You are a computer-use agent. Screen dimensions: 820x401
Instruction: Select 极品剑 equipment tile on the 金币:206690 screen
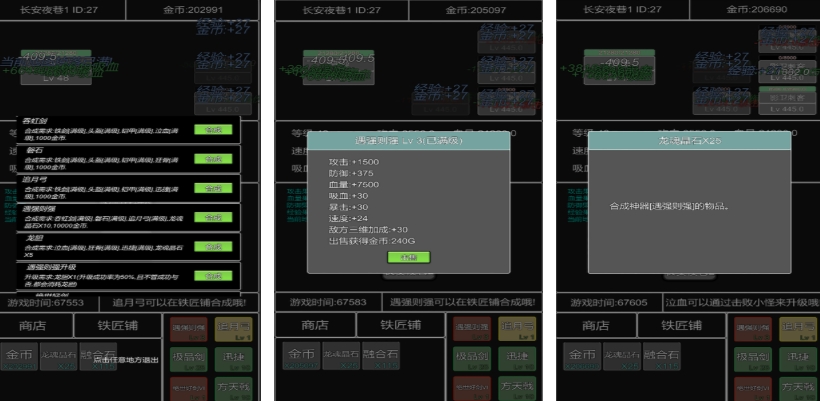coord(753,359)
